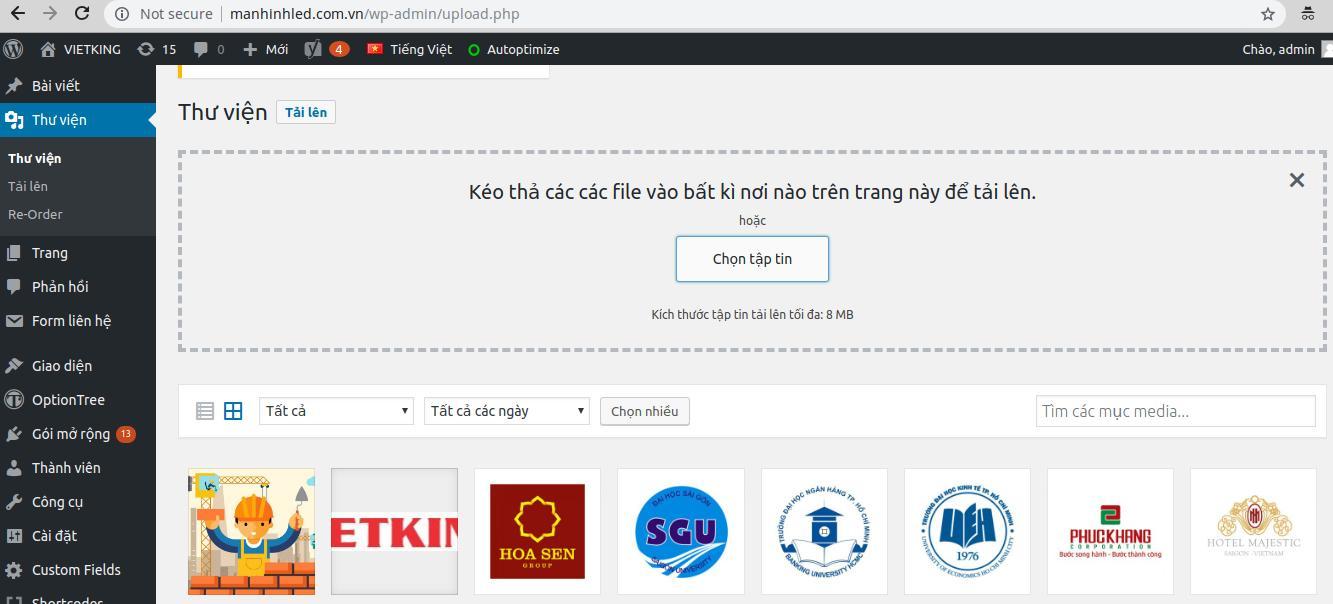The height and width of the screenshot is (604, 1333).
Task: Switch language via Tiếng Việt flag
Action: point(409,49)
